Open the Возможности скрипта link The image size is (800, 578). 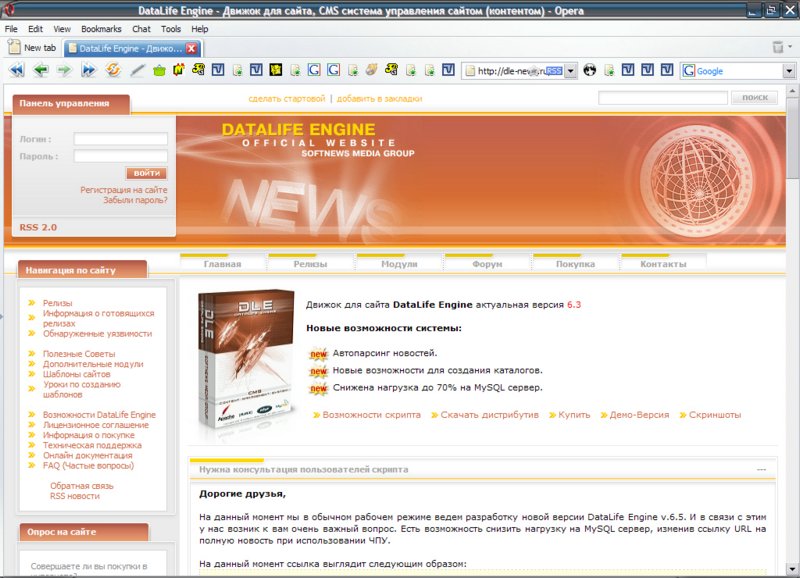pyautogui.click(x=371, y=415)
